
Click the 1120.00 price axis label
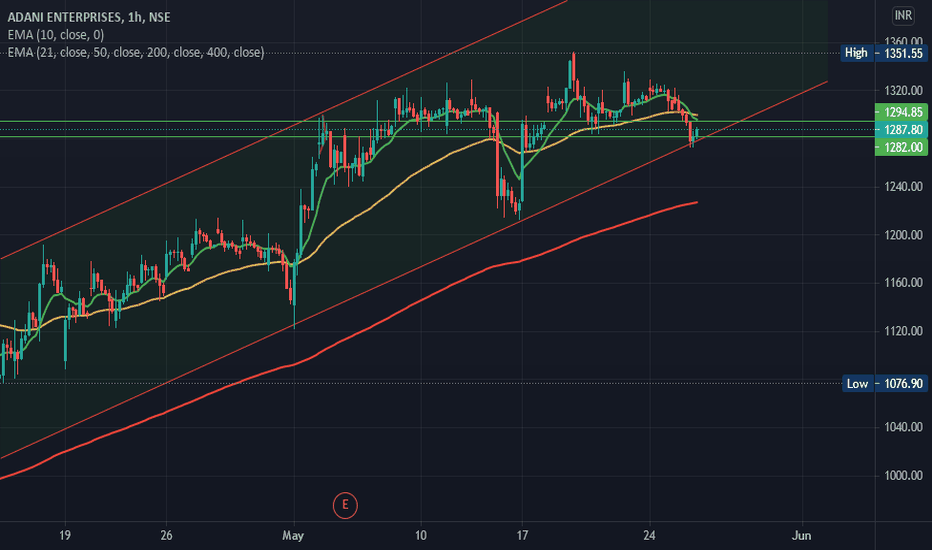pos(903,331)
